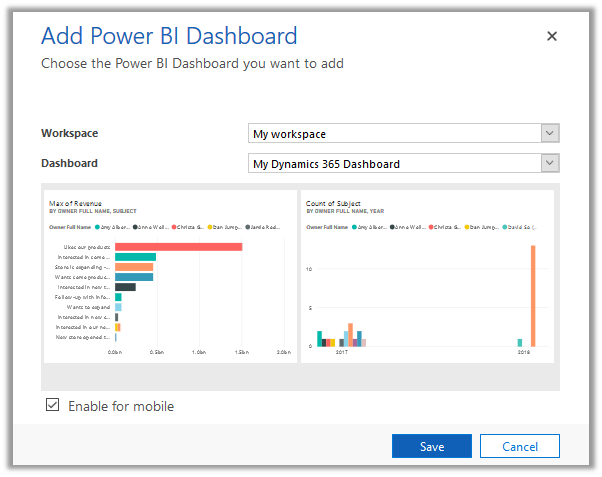Save the dashboard selection
This screenshot has width=602, height=477.
point(431,446)
